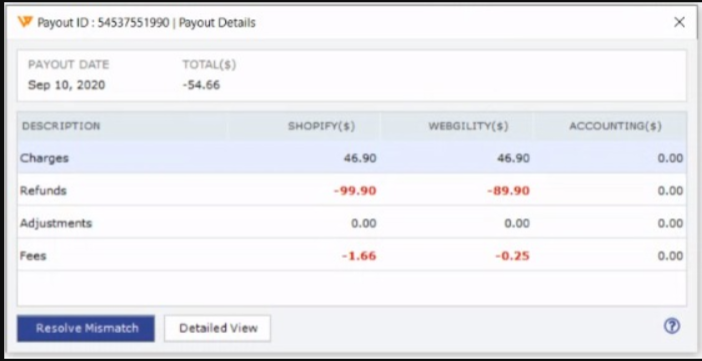Click Shopify fees value -1.66
Screen dimensions: 702x361
[x=359, y=256]
